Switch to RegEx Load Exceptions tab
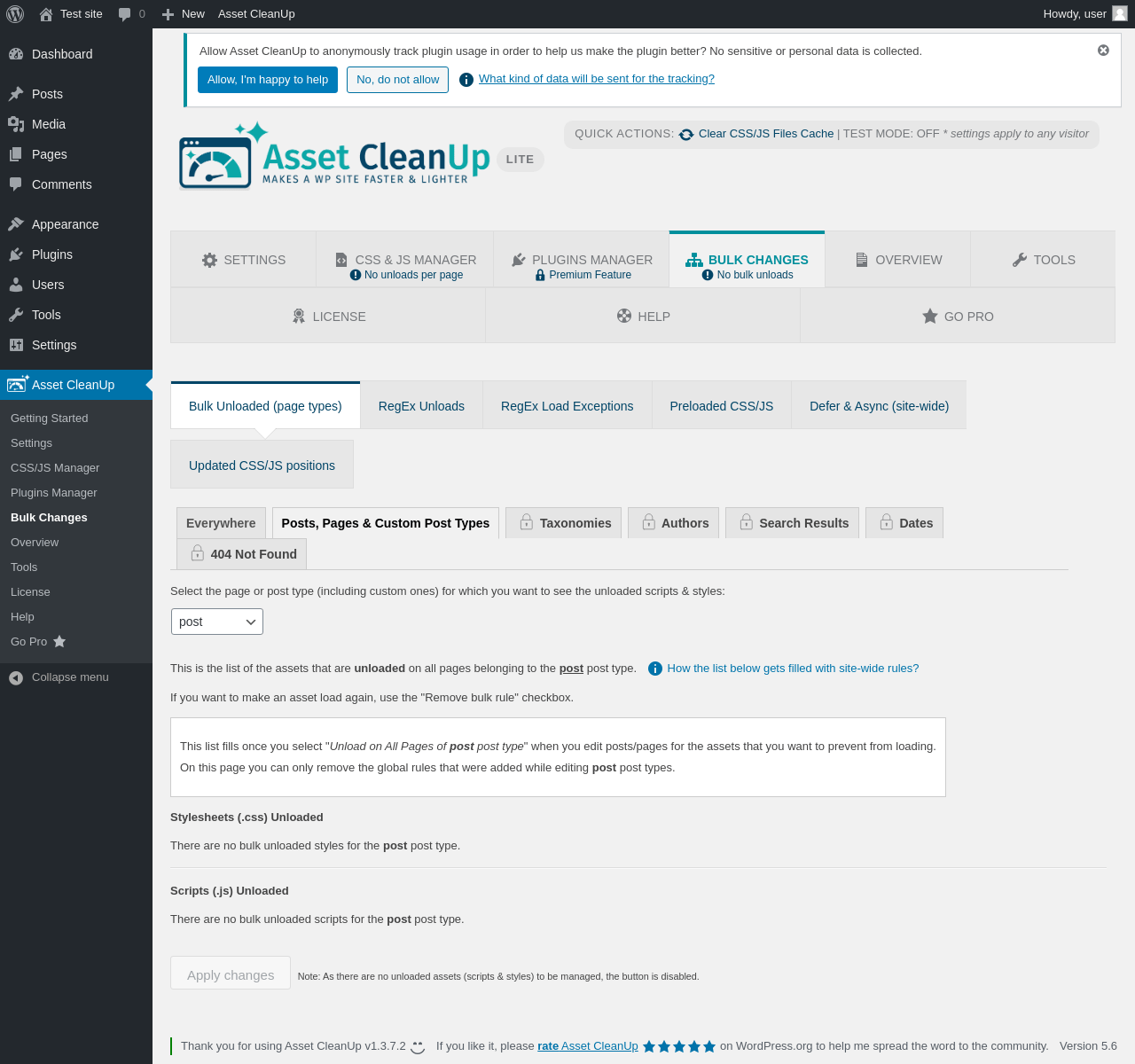The image size is (1135, 1064). pyautogui.click(x=567, y=406)
